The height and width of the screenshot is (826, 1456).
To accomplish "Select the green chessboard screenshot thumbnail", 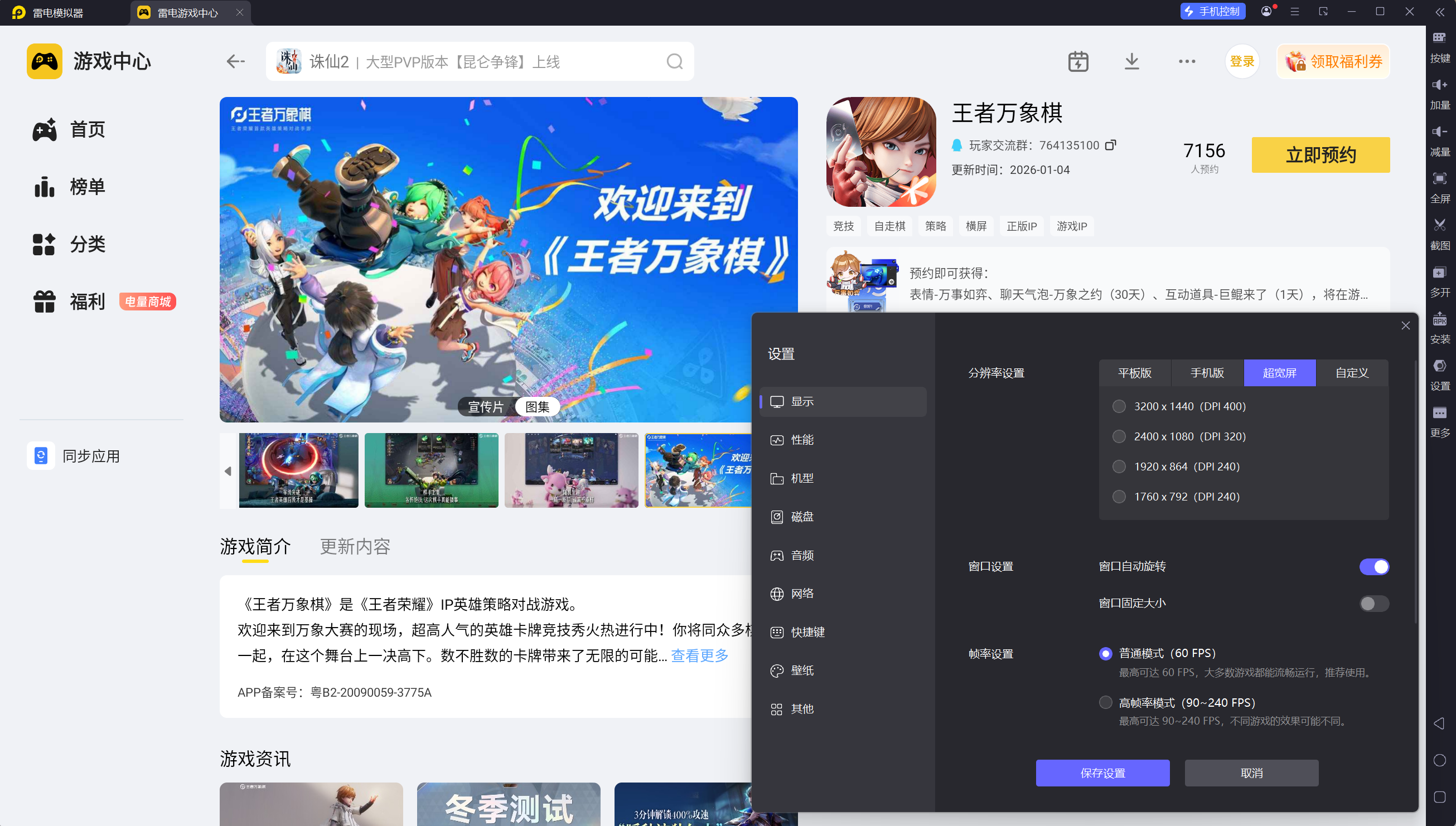I will [x=431, y=470].
